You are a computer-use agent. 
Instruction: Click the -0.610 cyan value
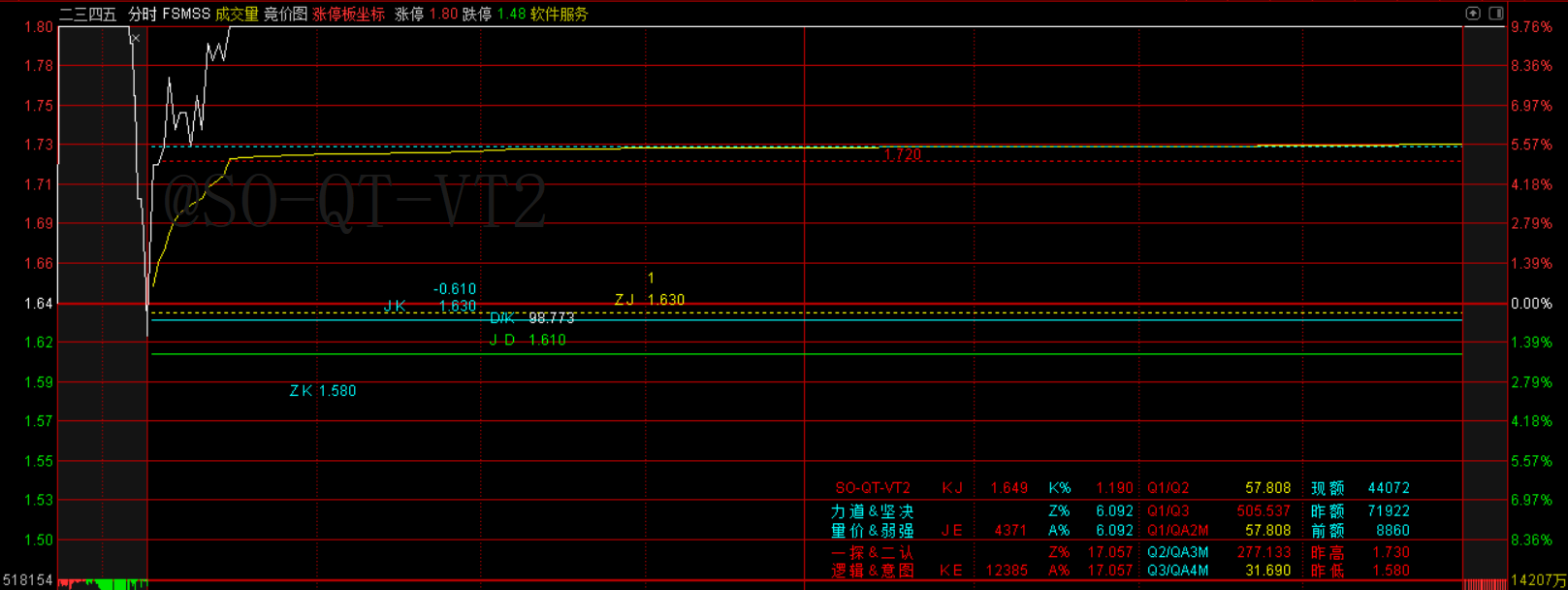pyautogui.click(x=455, y=289)
